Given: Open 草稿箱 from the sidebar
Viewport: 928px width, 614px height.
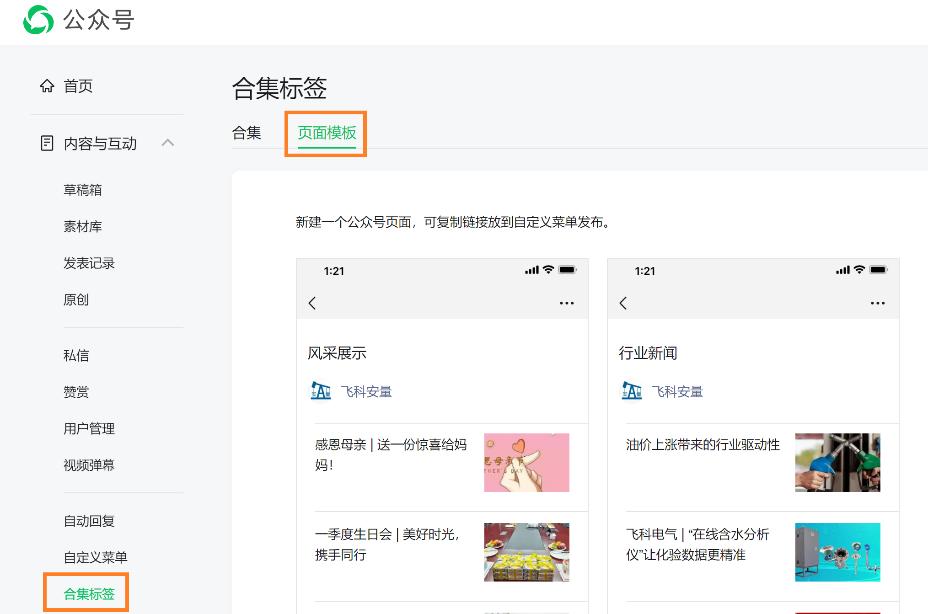Looking at the screenshot, I should (x=83, y=190).
